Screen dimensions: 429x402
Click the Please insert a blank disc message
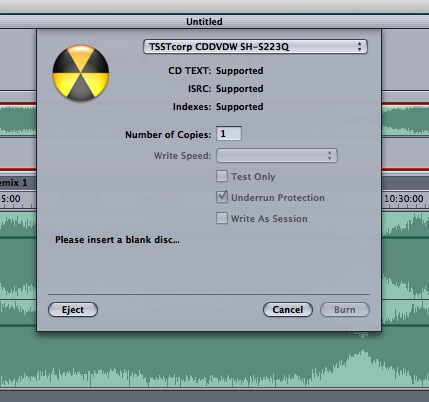coord(117,240)
